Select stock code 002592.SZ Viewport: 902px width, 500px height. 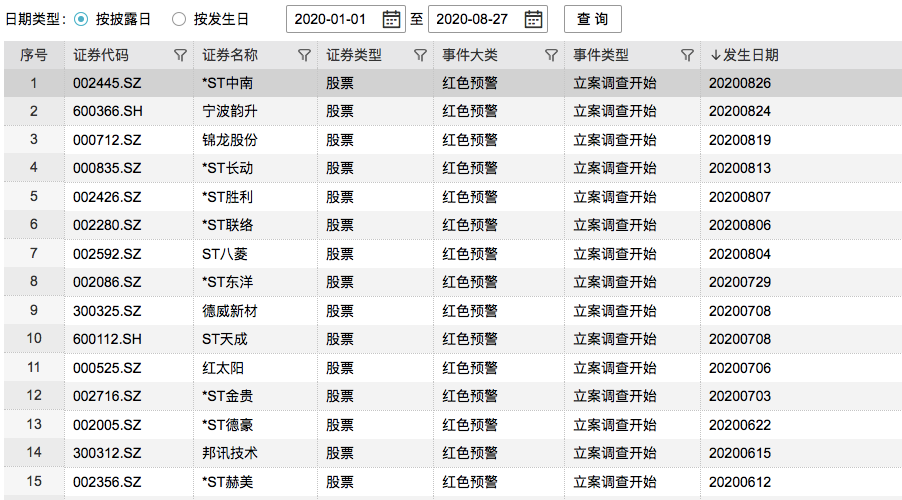(107, 254)
